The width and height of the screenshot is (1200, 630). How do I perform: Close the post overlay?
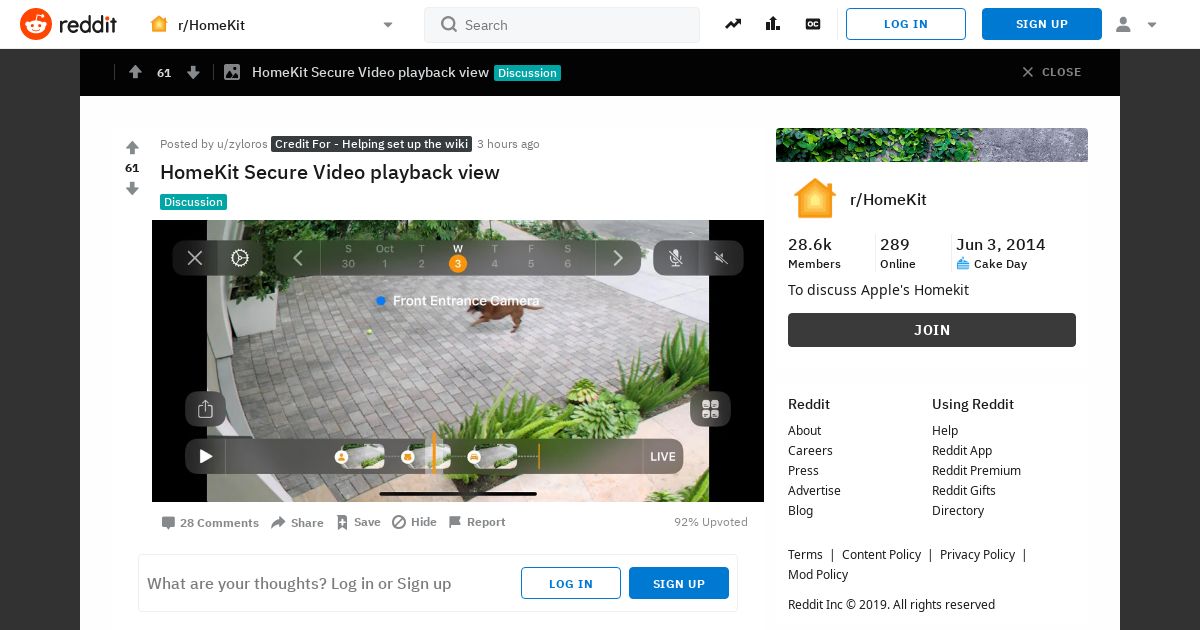coord(1051,72)
